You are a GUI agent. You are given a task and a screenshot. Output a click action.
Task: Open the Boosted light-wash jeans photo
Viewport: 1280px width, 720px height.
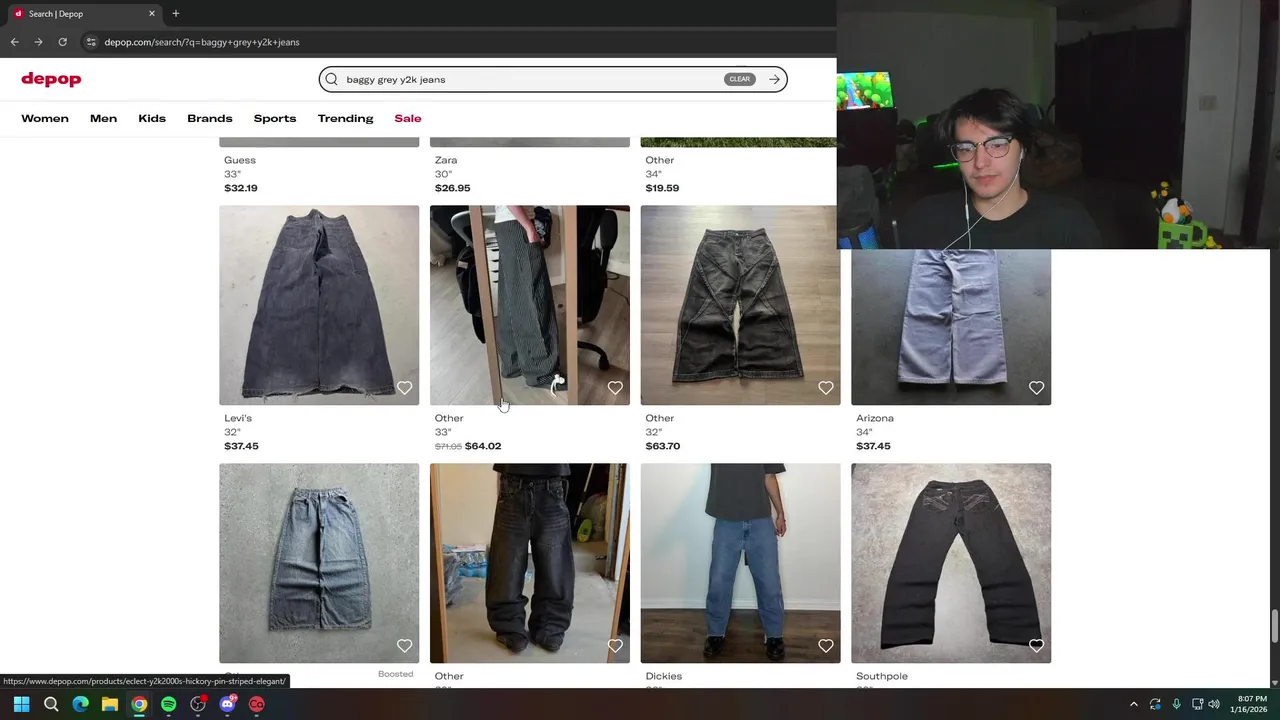(x=319, y=563)
